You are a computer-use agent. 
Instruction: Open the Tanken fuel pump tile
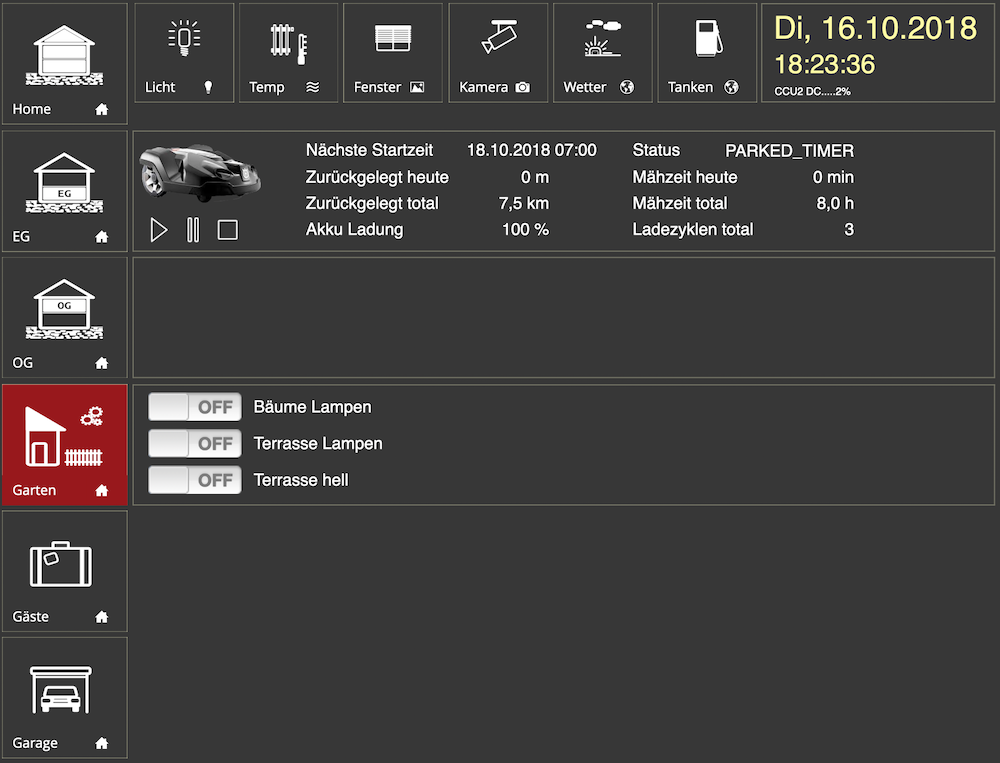[707, 52]
